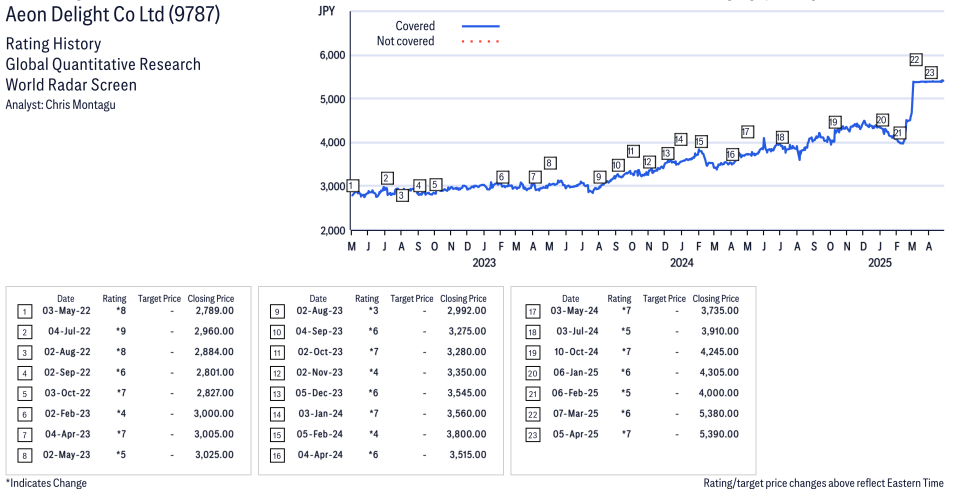Click the 'Covered' legend label
This screenshot has height=489, width=955.
[415, 26]
